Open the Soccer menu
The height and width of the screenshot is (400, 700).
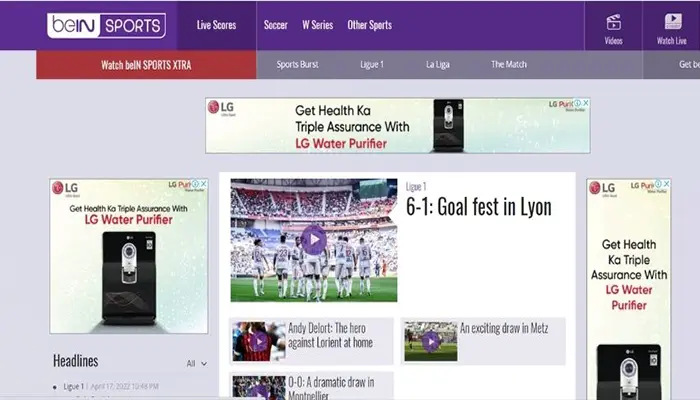[275, 25]
